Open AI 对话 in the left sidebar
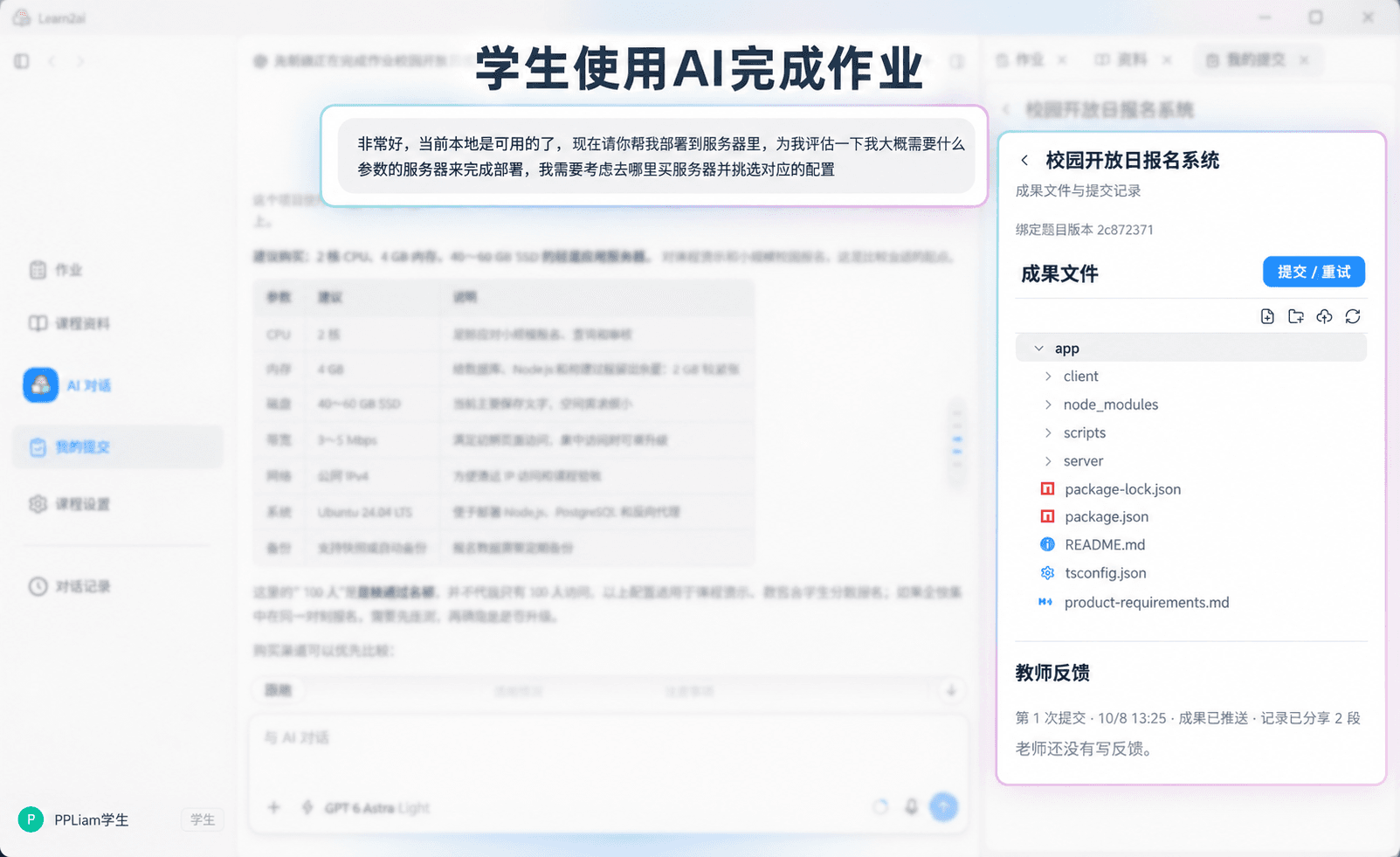The image size is (1400, 857). click(x=67, y=385)
